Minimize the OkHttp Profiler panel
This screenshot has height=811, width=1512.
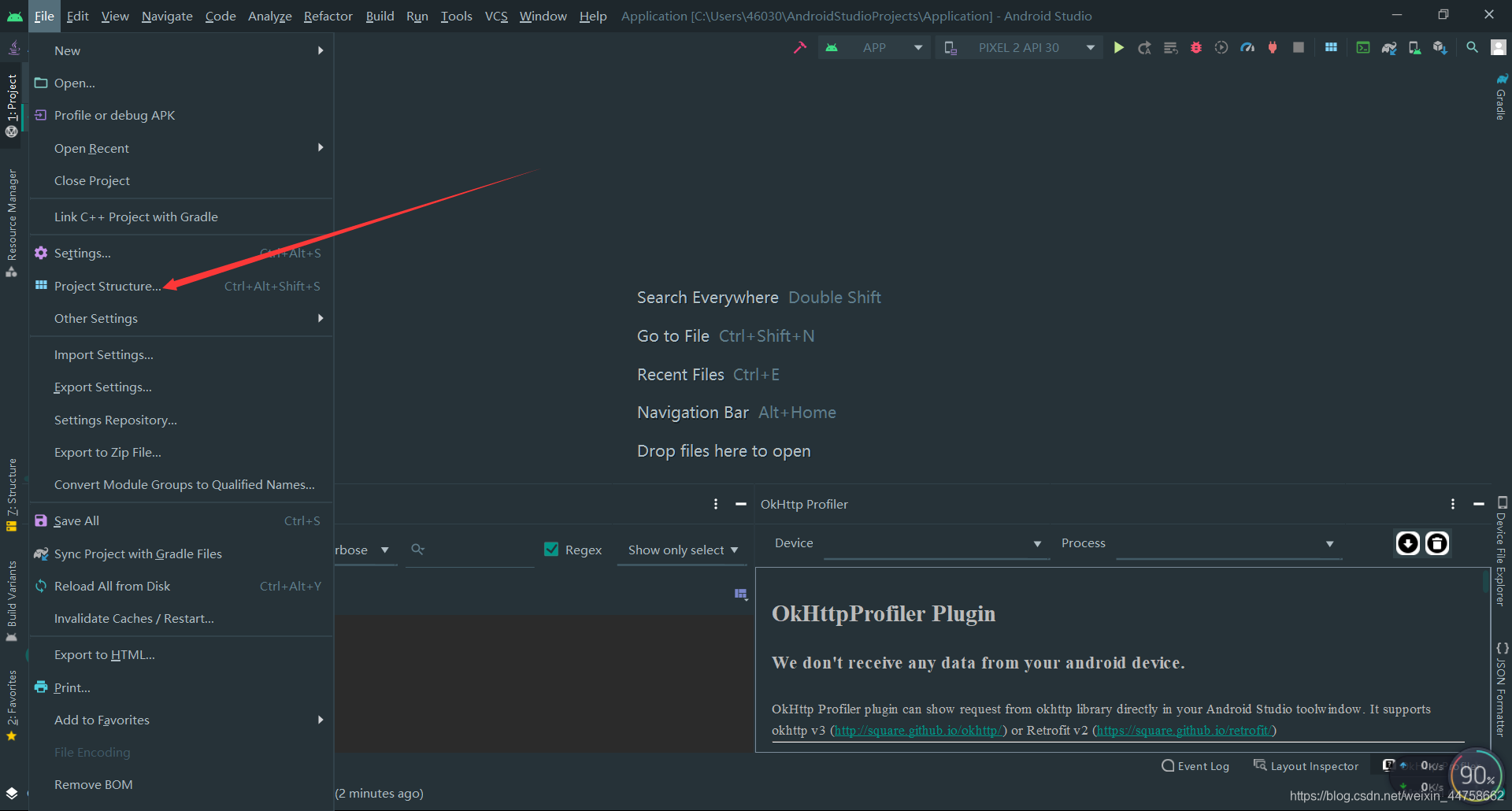(1479, 504)
